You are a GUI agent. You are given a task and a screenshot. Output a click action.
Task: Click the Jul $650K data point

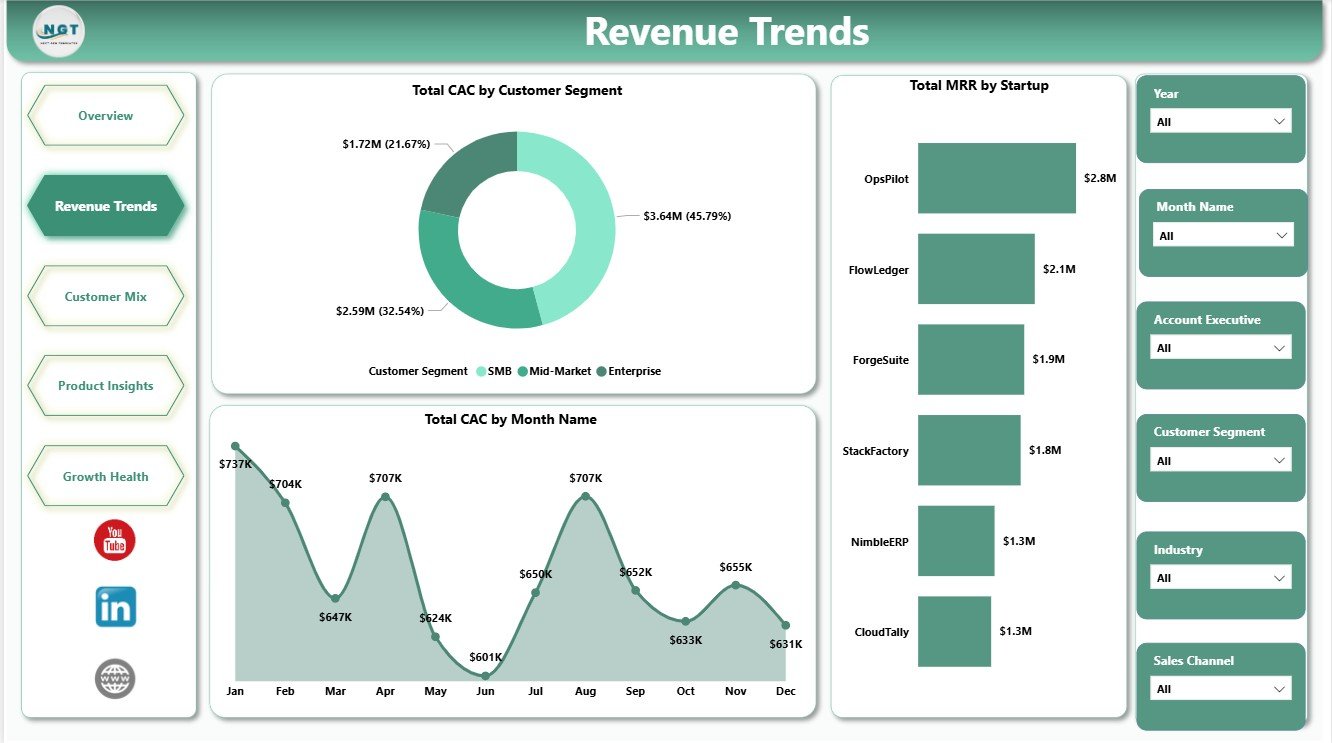pos(535,593)
